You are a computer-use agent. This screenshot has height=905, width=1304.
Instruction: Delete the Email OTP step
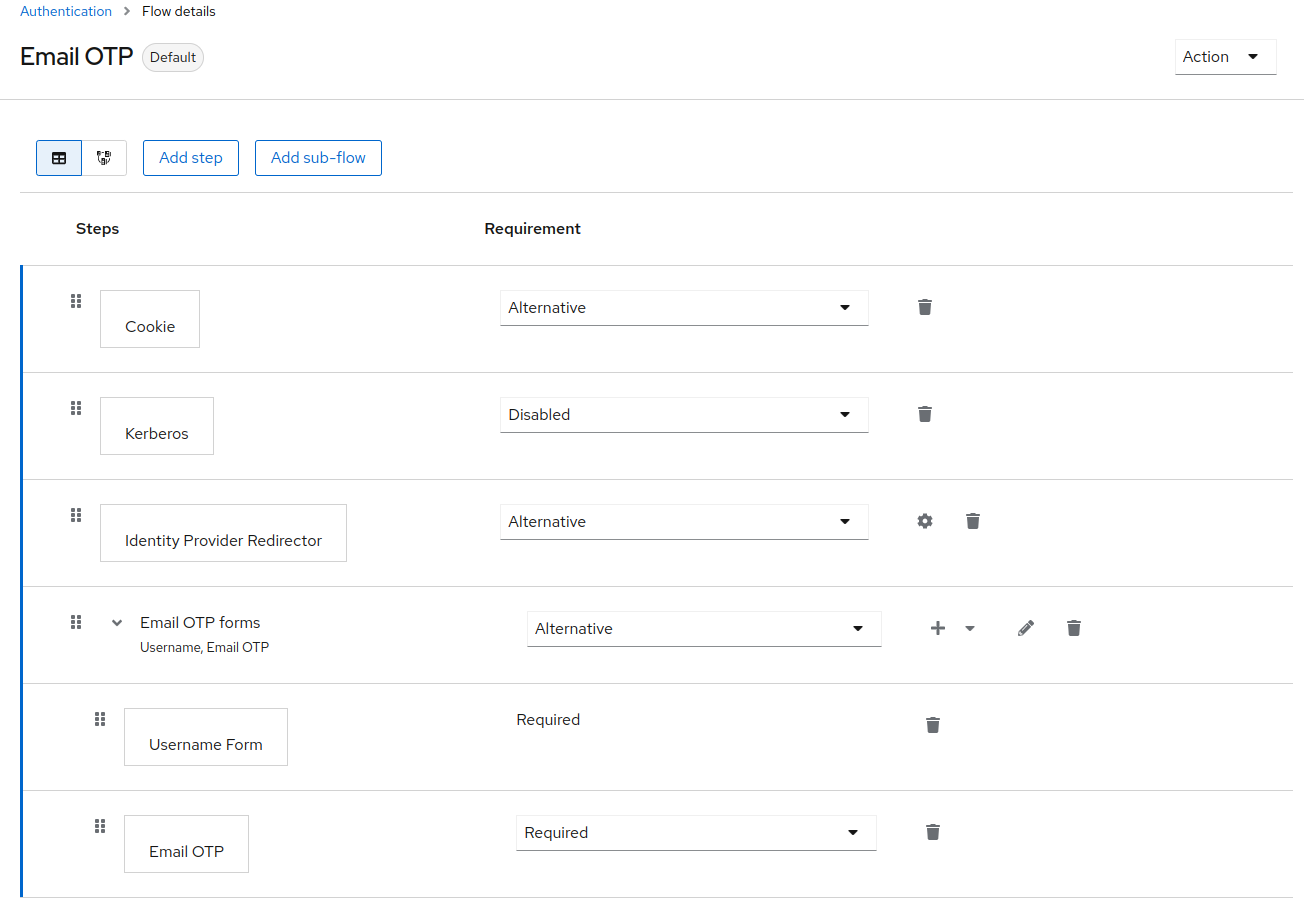coord(933,832)
